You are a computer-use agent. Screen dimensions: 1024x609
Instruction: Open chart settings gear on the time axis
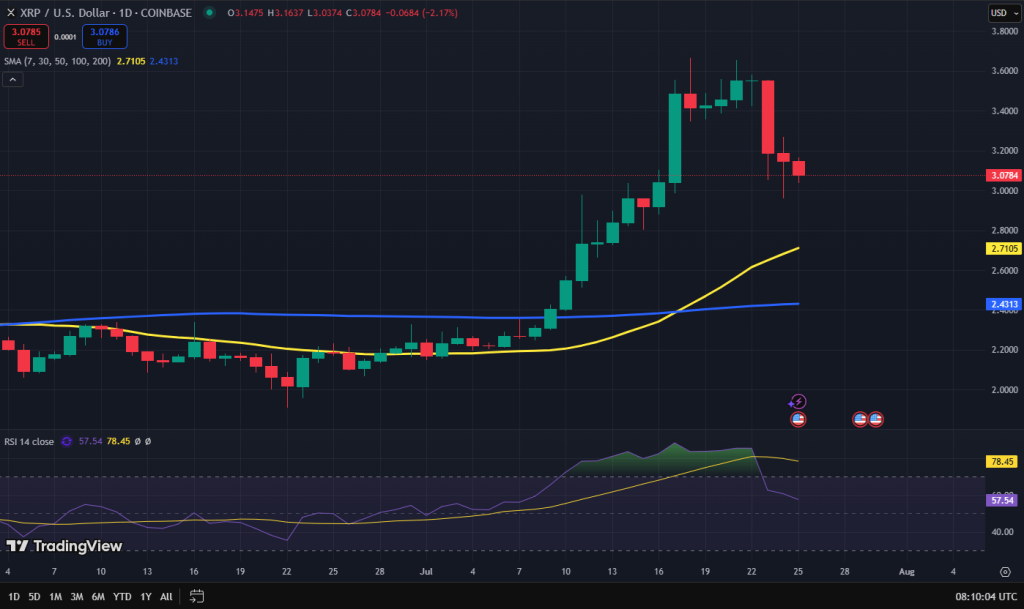click(1005, 572)
